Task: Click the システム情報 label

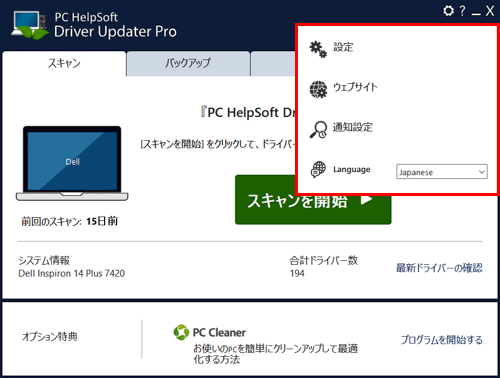Action: [x=44, y=260]
